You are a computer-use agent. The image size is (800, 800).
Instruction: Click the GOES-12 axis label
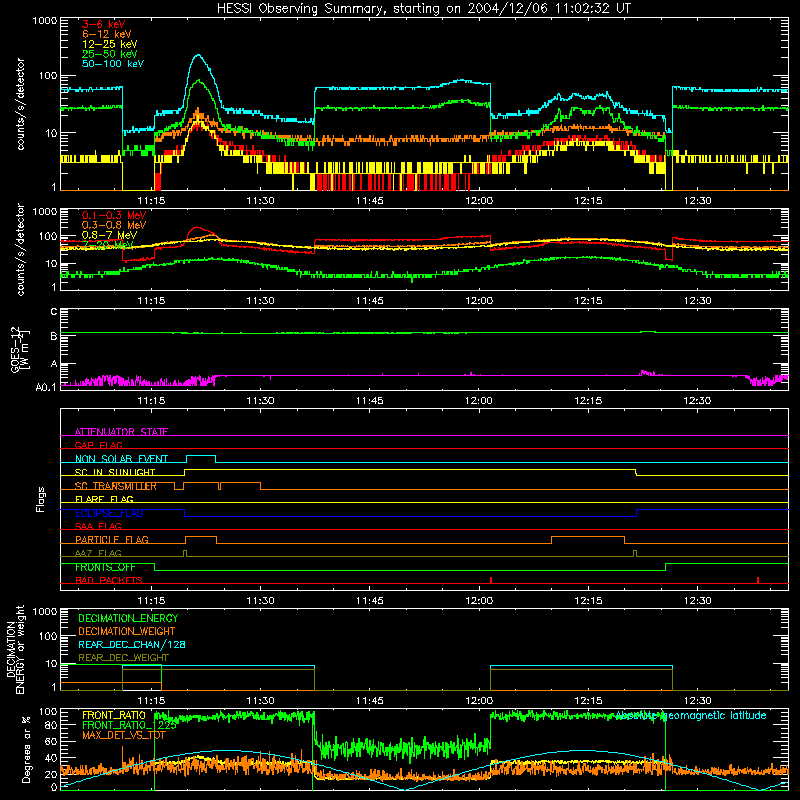coord(20,349)
